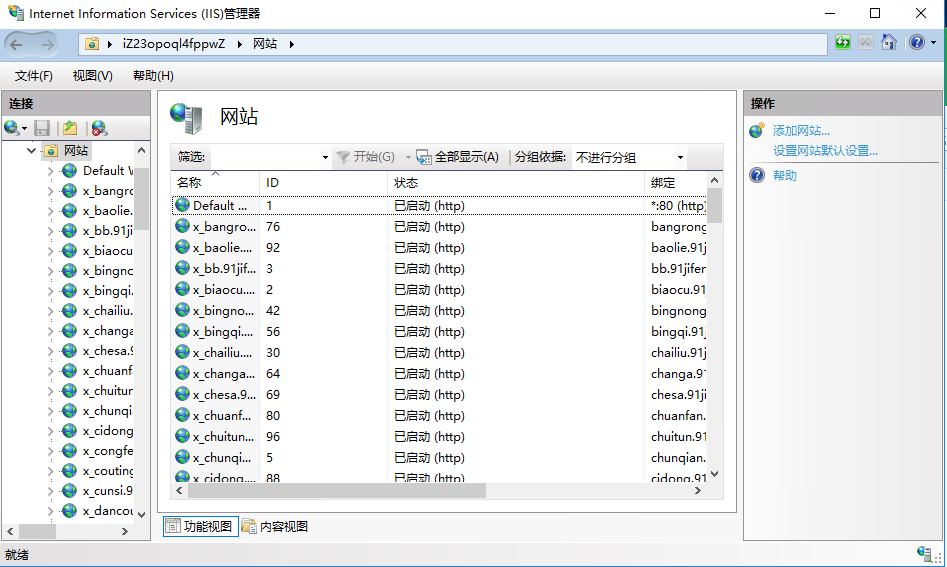Click the Delete Connection globe icon
Screen dimensions: 947x567
(99, 128)
